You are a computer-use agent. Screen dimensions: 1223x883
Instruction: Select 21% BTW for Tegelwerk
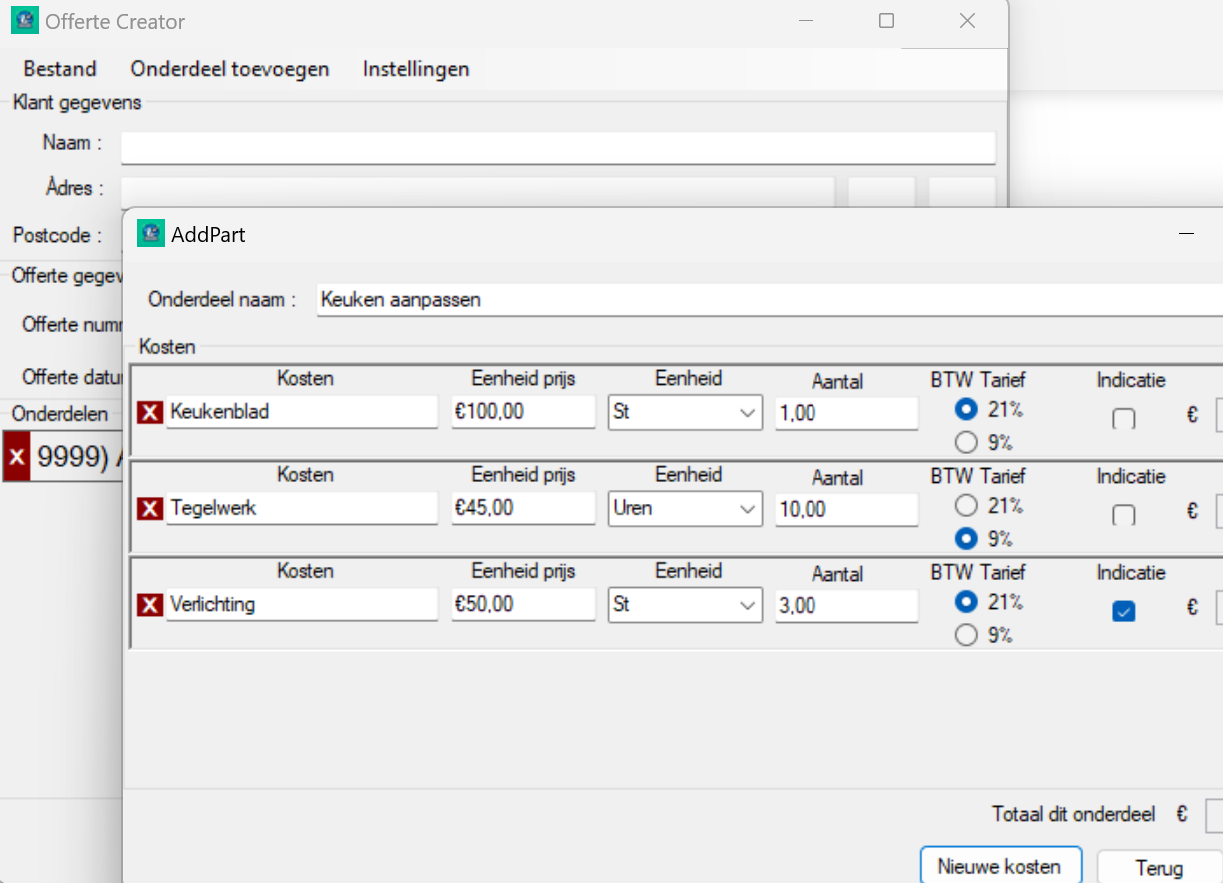966,506
